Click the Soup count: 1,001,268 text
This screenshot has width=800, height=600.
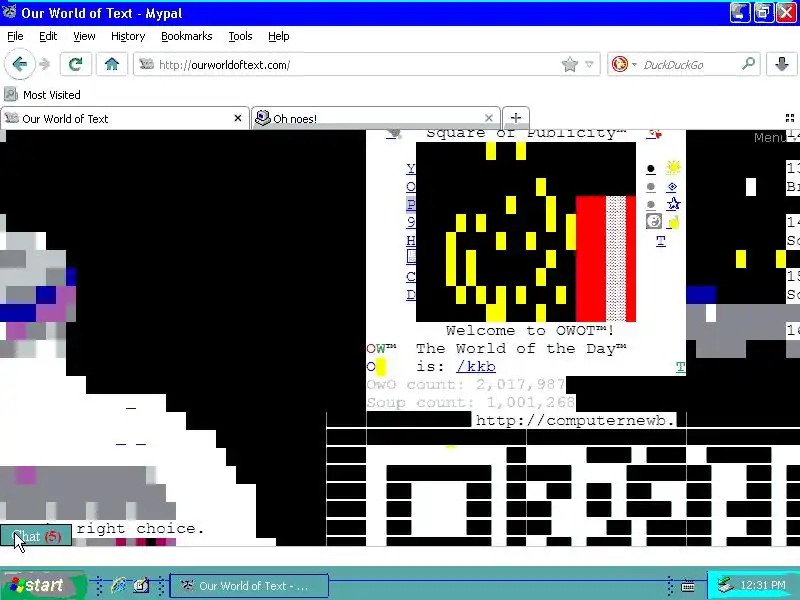click(471, 403)
